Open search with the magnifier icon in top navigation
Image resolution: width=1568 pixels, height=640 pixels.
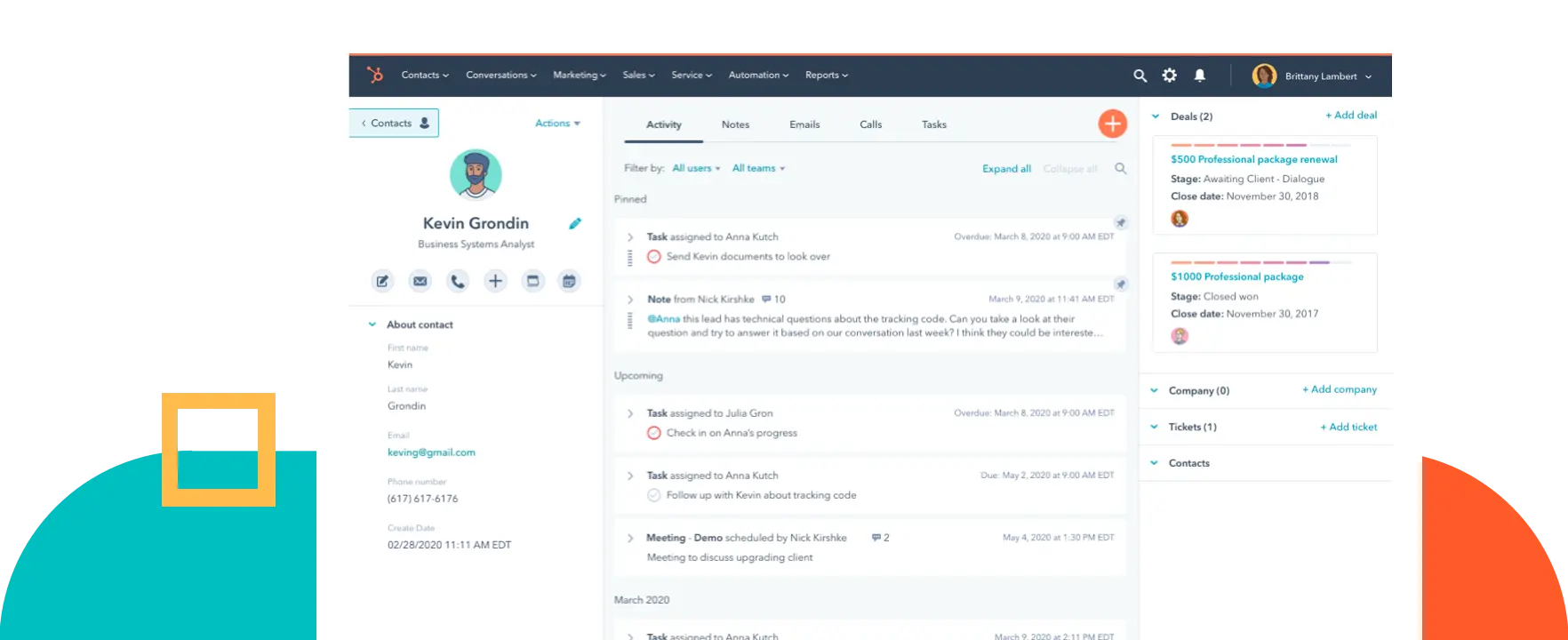[x=1140, y=76]
